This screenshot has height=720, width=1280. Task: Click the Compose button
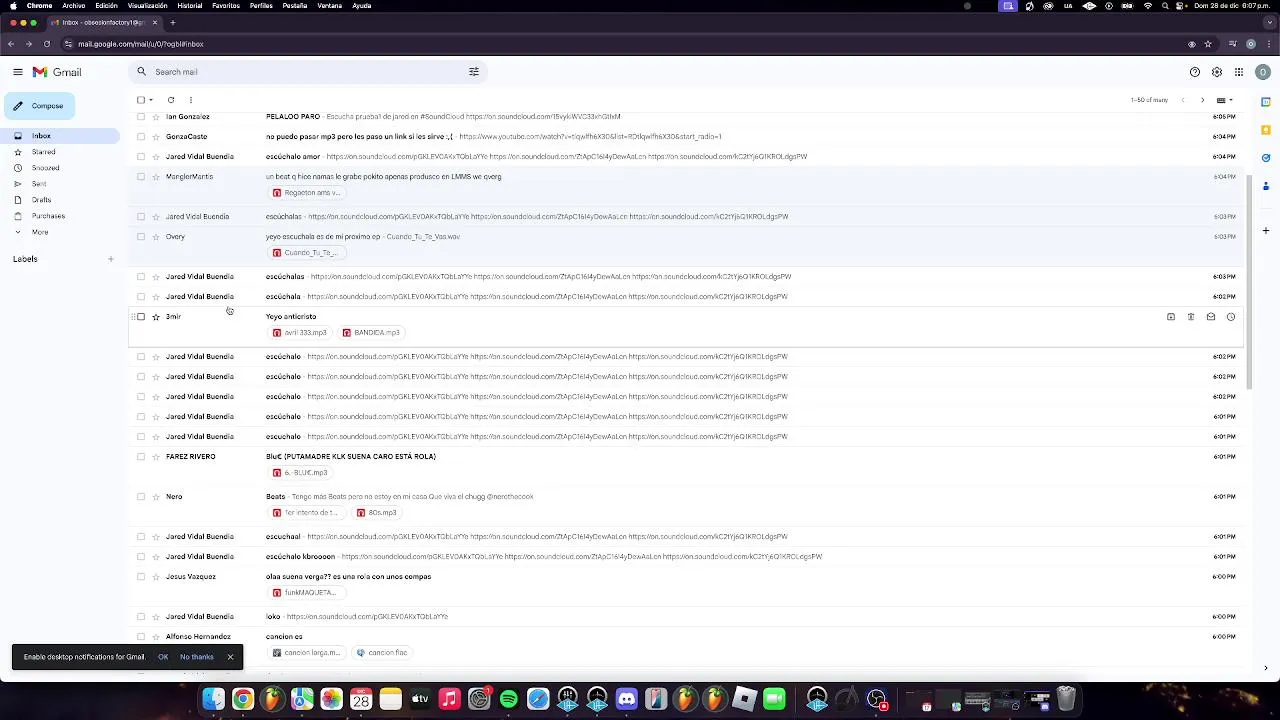pyautogui.click(x=38, y=106)
